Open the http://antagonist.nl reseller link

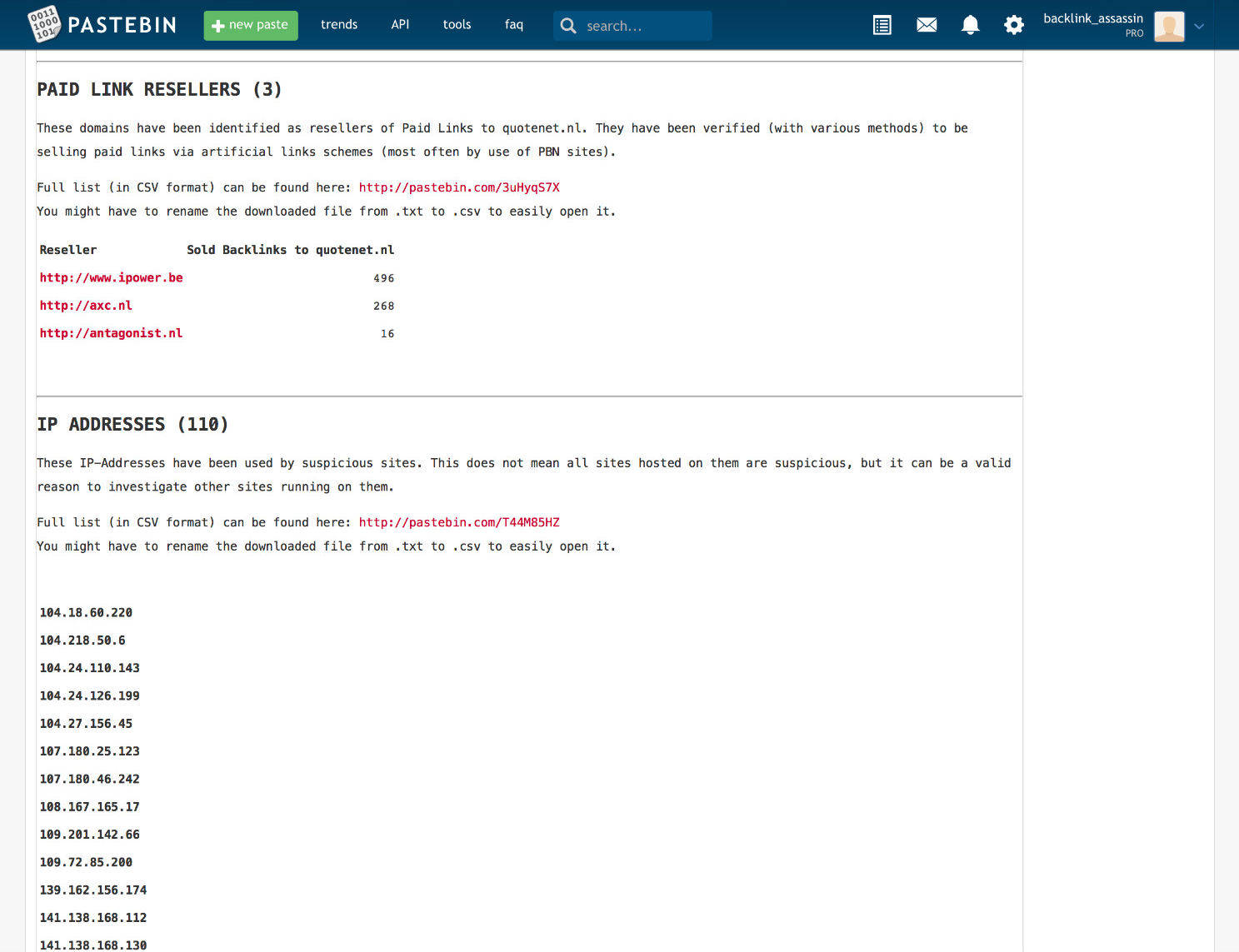pyautogui.click(x=111, y=333)
